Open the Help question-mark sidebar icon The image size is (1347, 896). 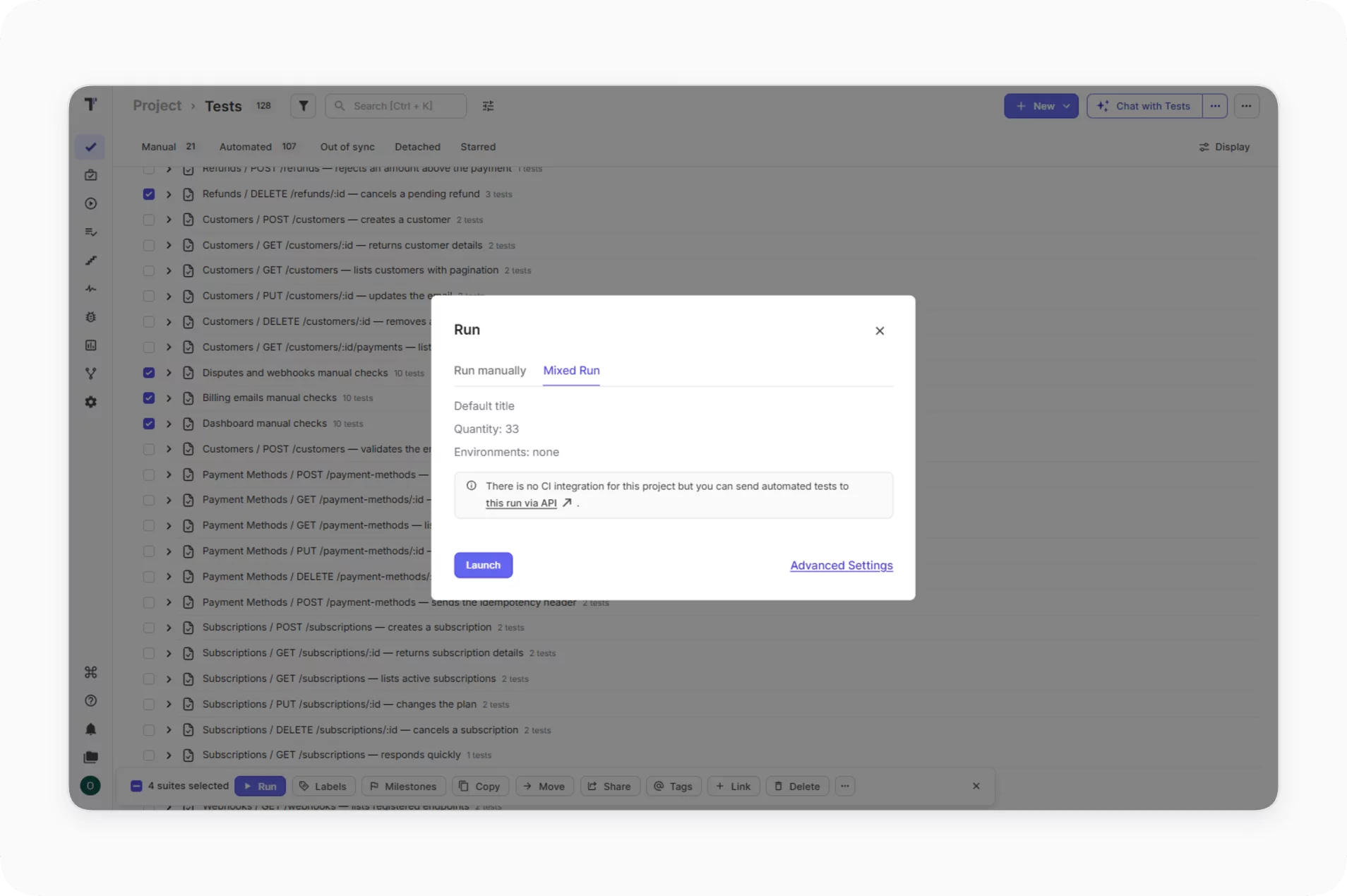[x=90, y=700]
